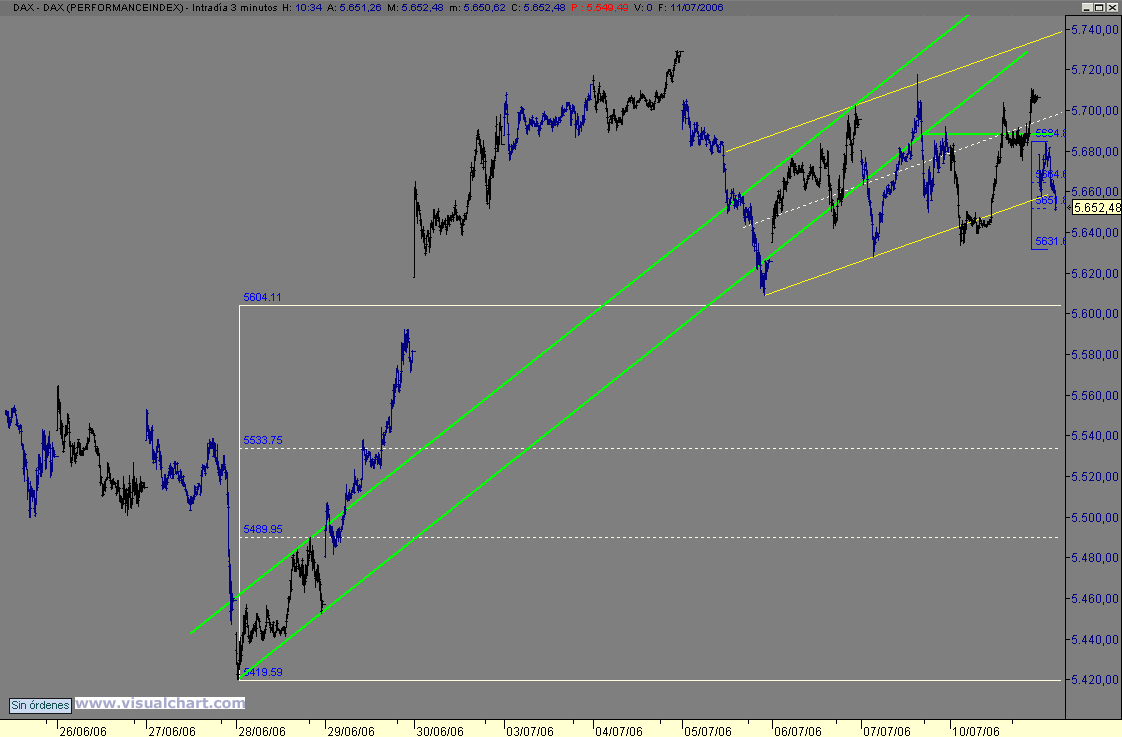Click the 'V: 0' volume readout

tap(643, 7)
